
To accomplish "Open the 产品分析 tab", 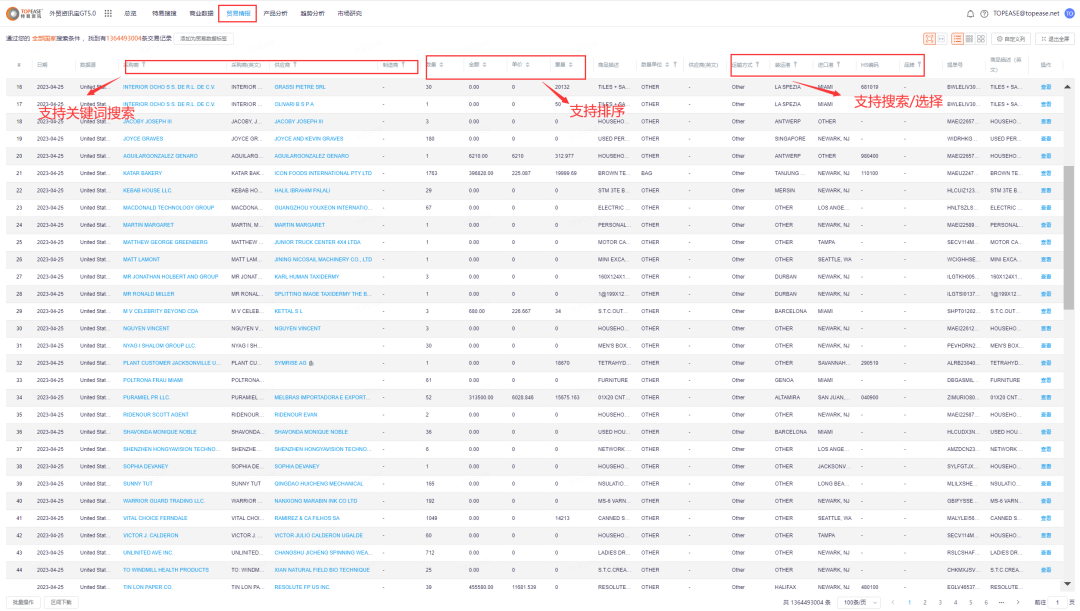I will click(x=276, y=13).
